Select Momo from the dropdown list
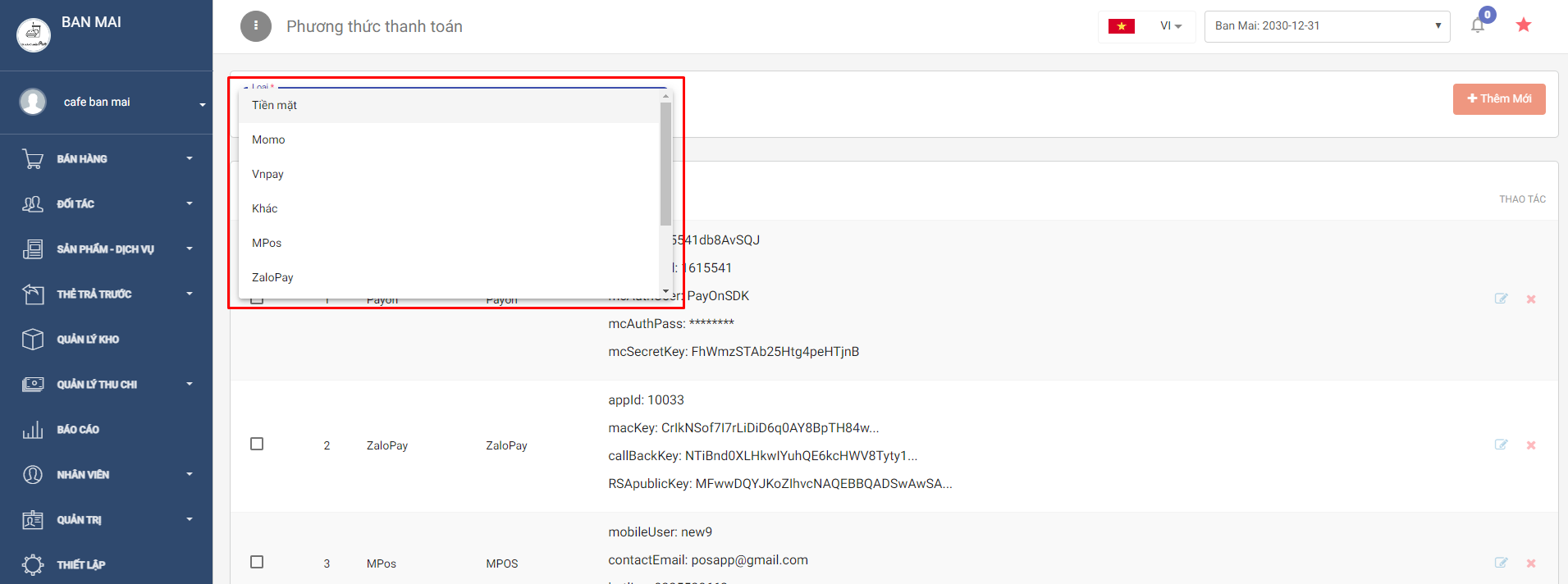 click(x=269, y=140)
